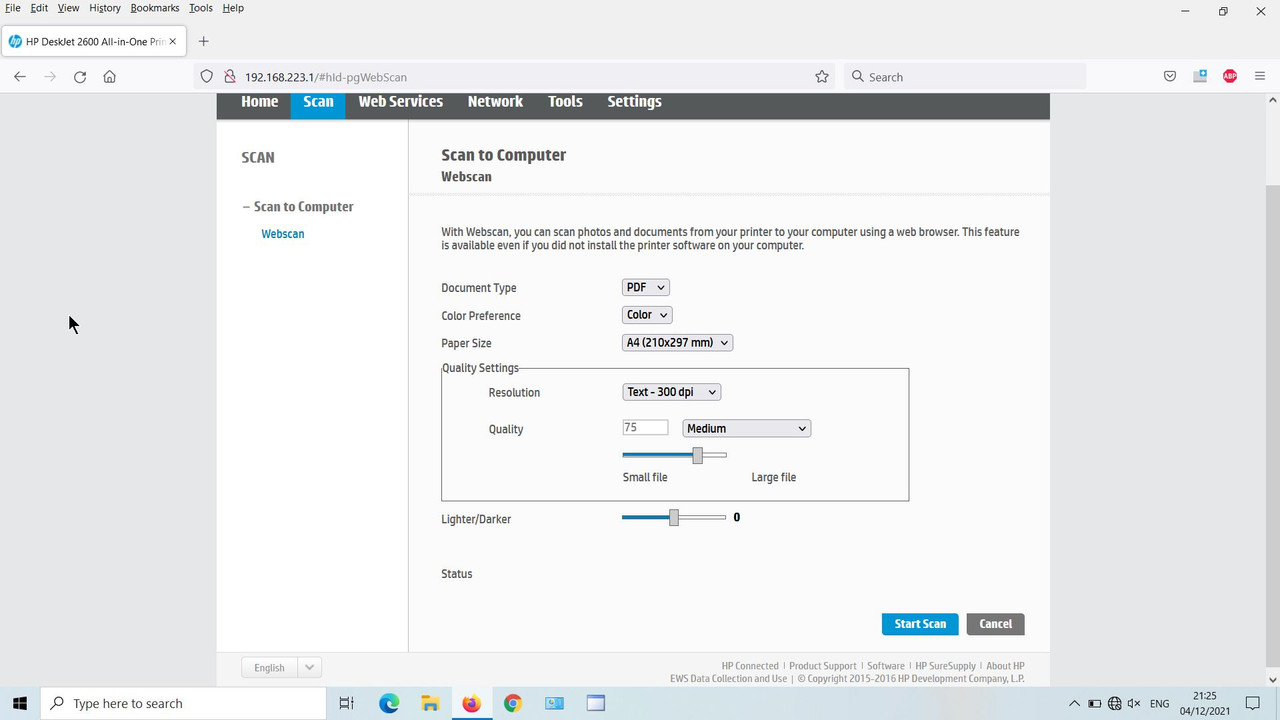Image resolution: width=1280 pixels, height=720 pixels.
Task: Reload the page with the refresh icon
Action: pos(80,77)
